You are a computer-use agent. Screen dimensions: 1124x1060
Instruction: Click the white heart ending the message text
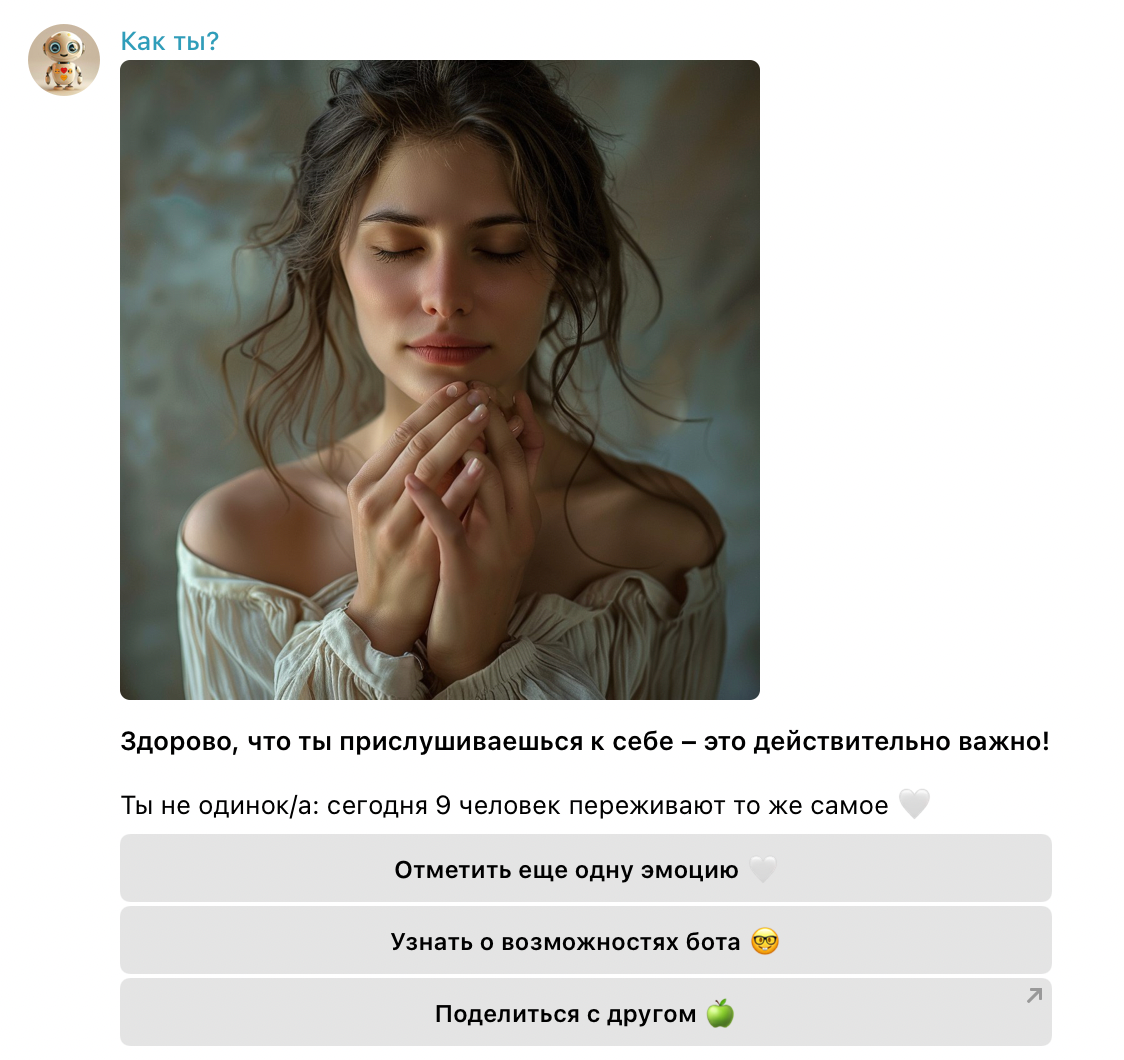(914, 804)
